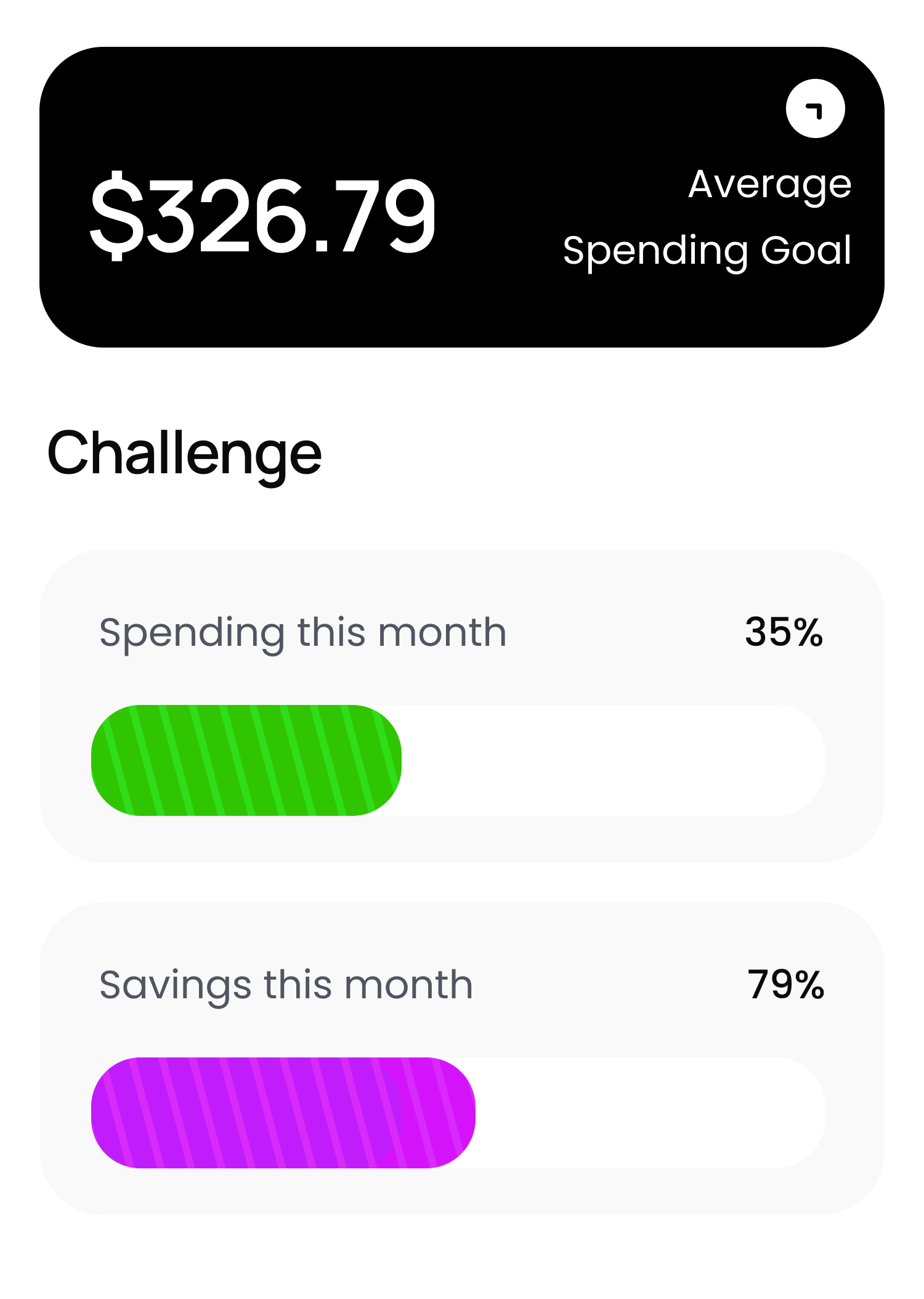The height and width of the screenshot is (1299, 924).
Task: Click the "Savings this month" label
Action: click(x=286, y=985)
